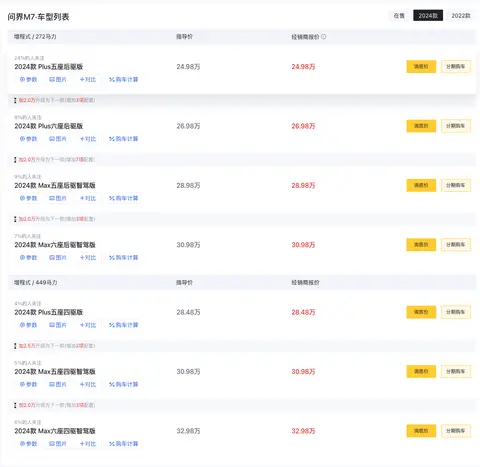Open 购车计算 for Plus六座后驱版
This screenshot has width=480, height=467.
[123, 139]
